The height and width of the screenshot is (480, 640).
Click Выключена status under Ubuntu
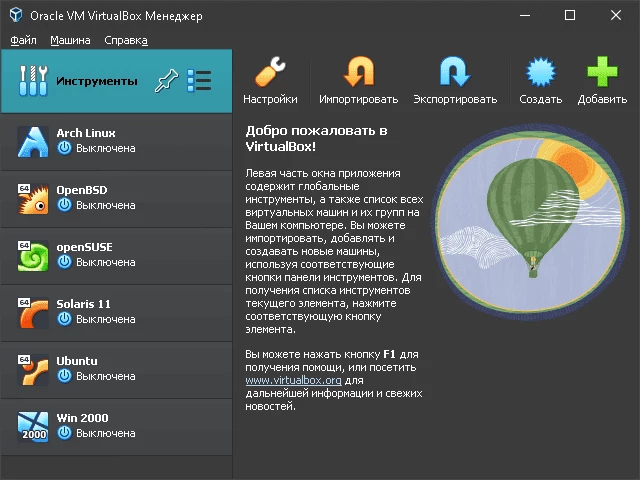pyautogui.click(x=106, y=376)
